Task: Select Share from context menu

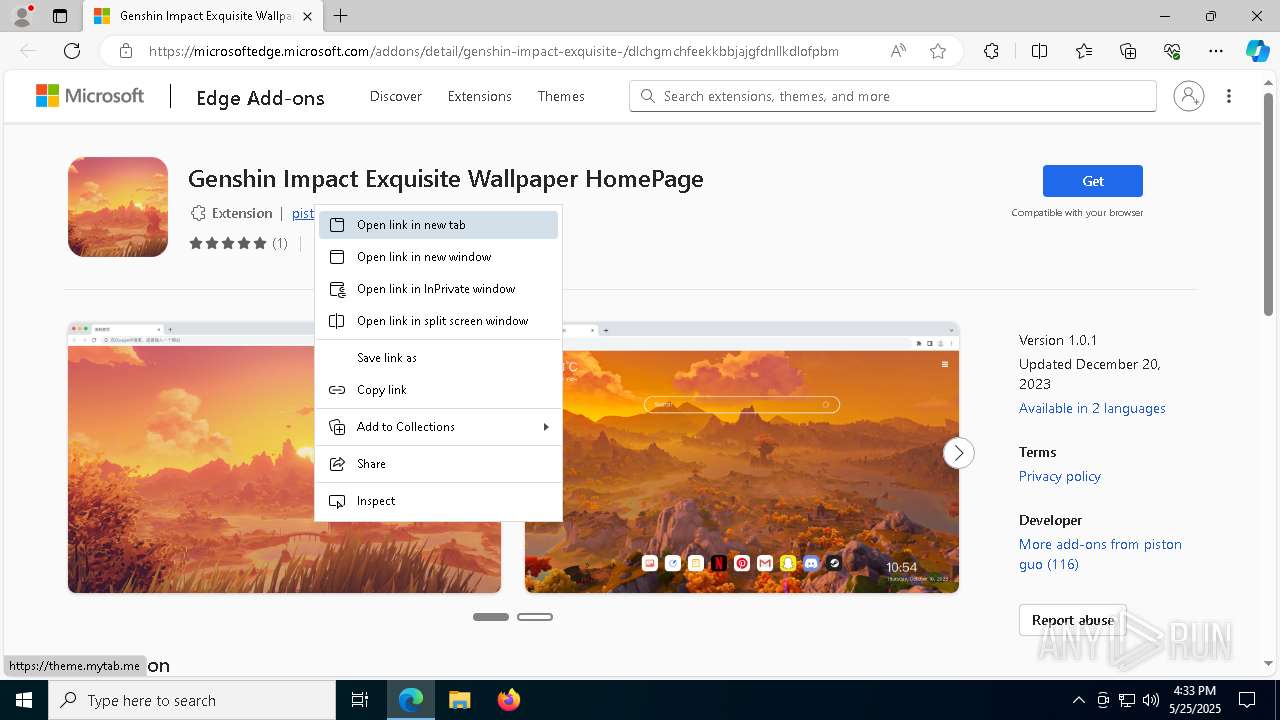Action: tap(438, 464)
